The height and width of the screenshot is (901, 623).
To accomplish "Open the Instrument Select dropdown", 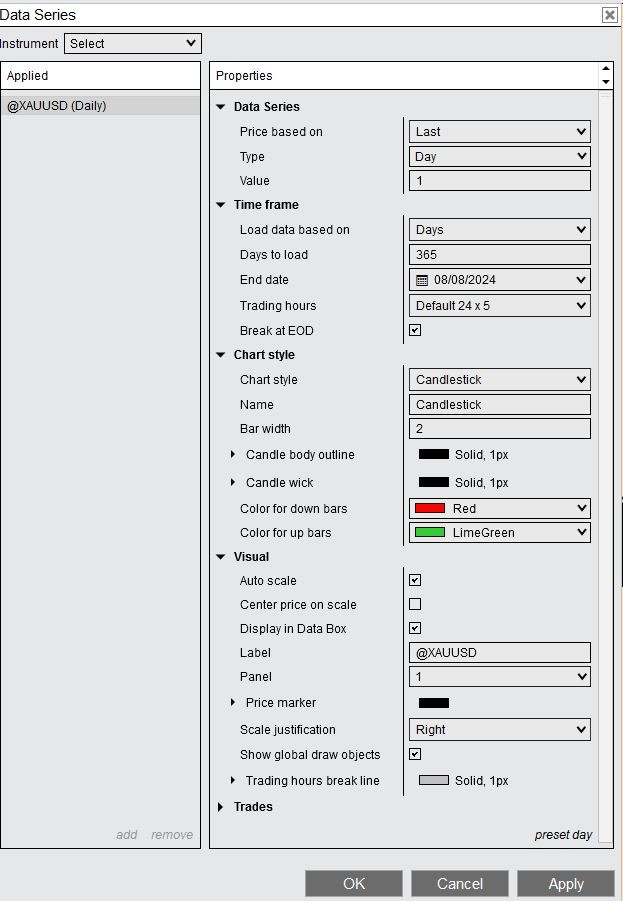I will pos(133,43).
